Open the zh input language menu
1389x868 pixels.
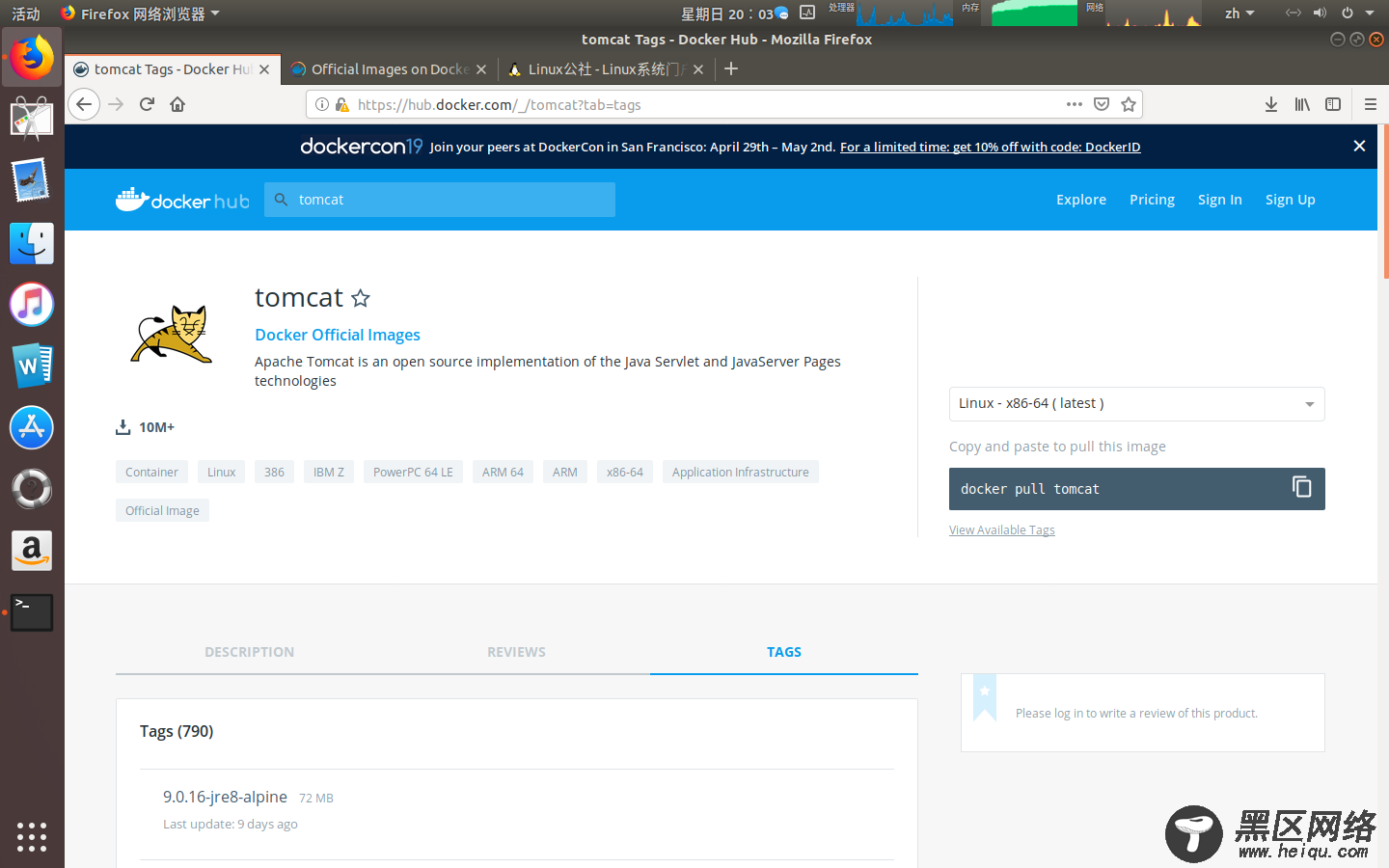point(1239,14)
